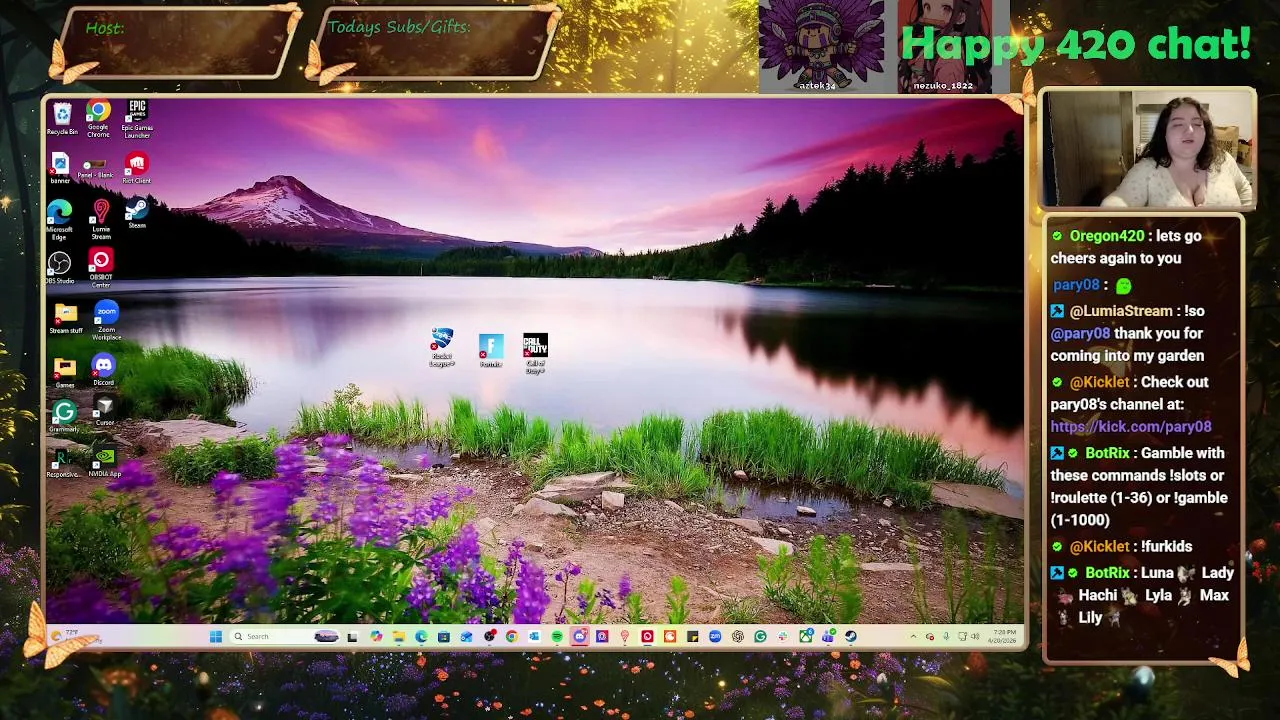
Task: Click the tray microphone icon
Action: pos(946,636)
